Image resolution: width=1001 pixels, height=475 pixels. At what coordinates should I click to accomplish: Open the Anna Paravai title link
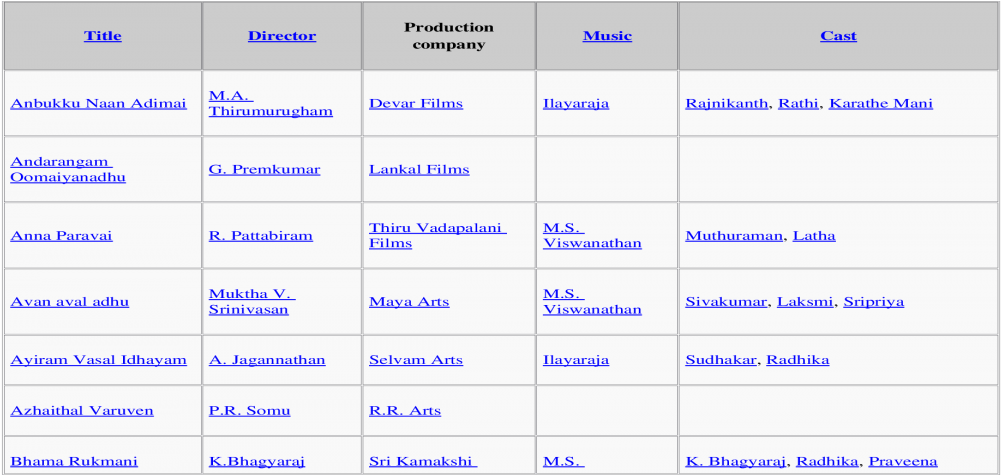coord(61,236)
